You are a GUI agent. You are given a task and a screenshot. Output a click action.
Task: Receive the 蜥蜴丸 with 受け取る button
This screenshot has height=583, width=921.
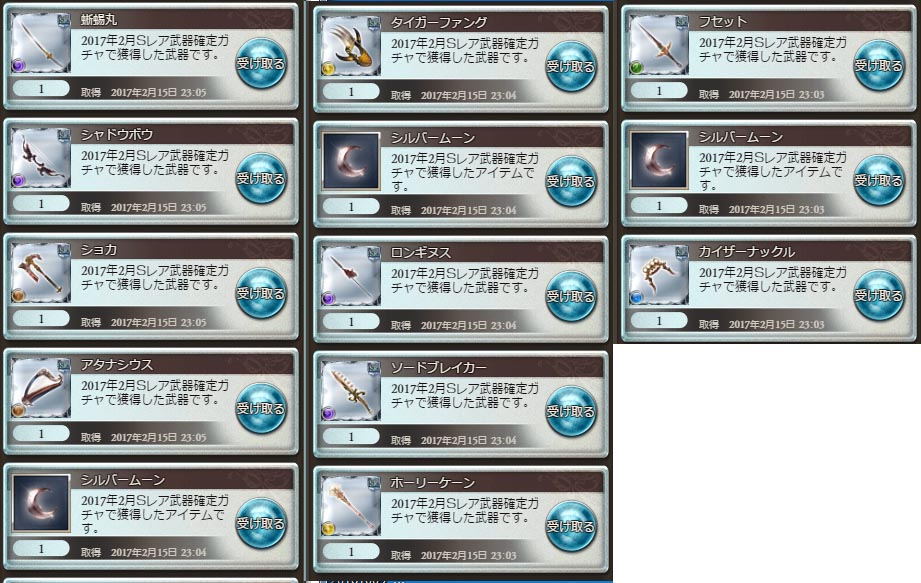(261, 63)
